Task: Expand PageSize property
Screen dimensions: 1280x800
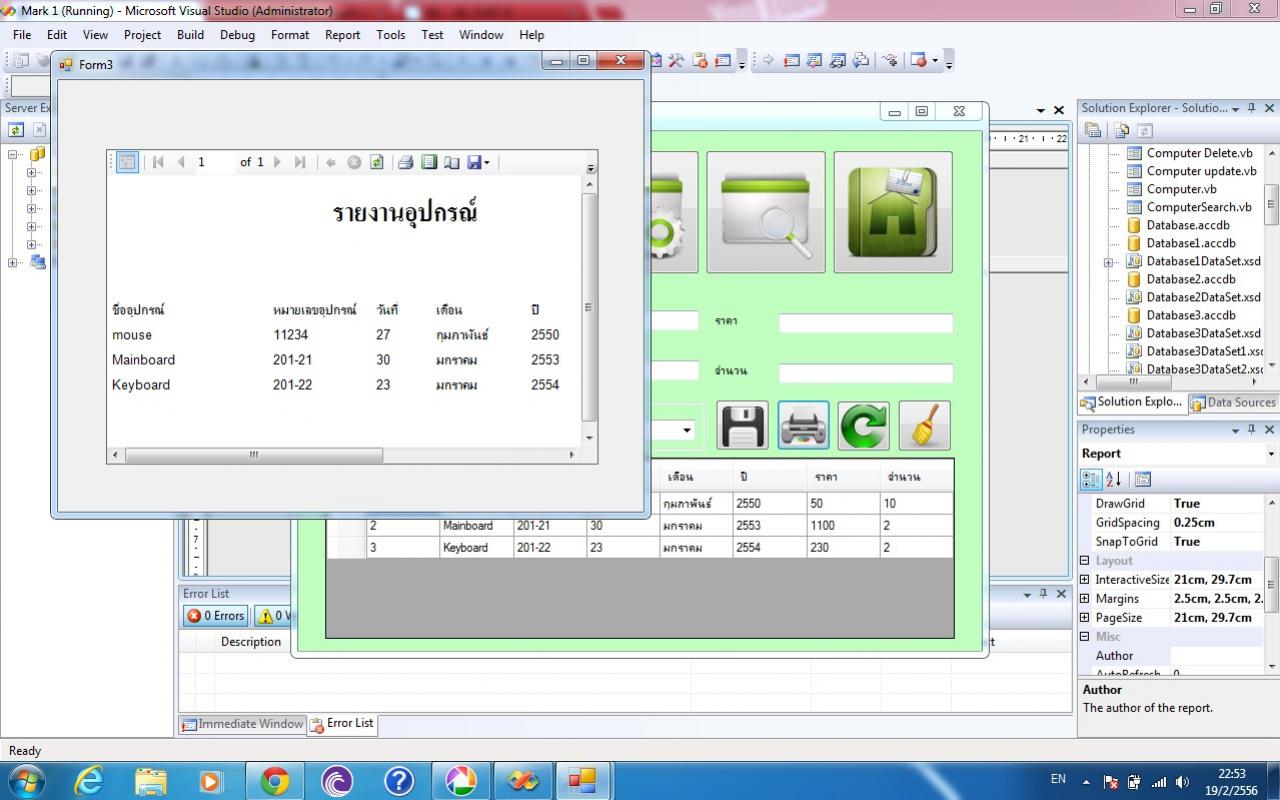Action: [1085, 618]
